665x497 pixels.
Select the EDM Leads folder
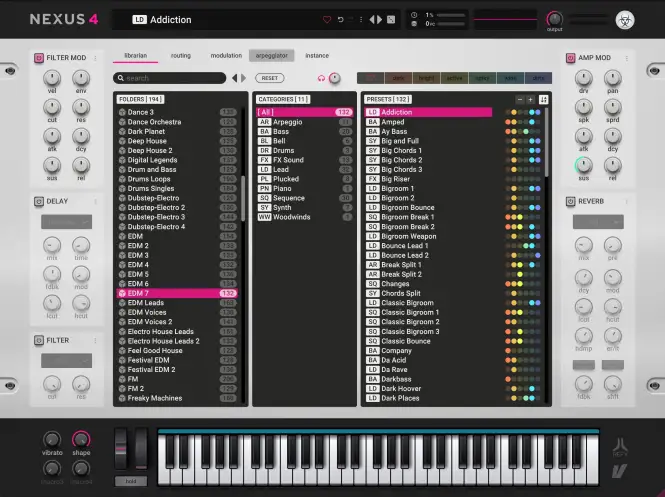[177, 303]
